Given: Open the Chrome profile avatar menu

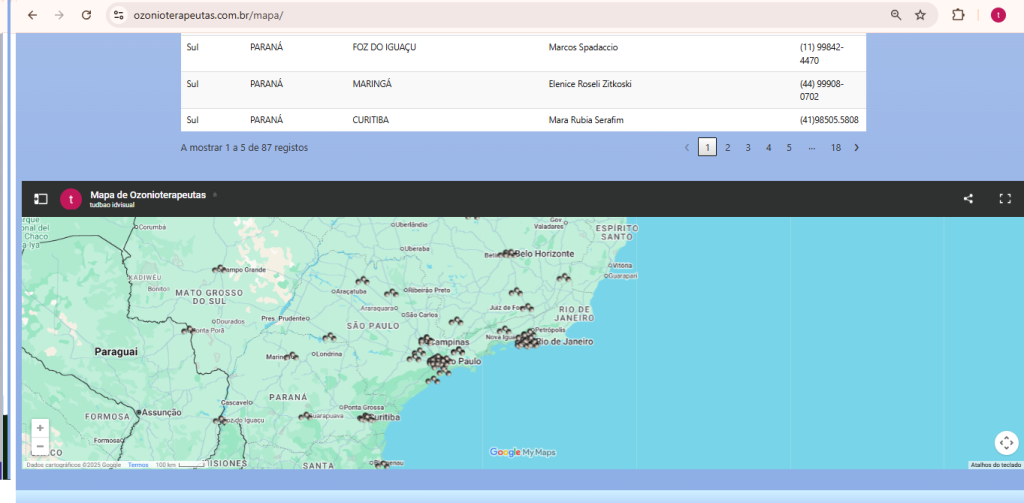Looking at the screenshot, I should pyautogui.click(x=997, y=15).
